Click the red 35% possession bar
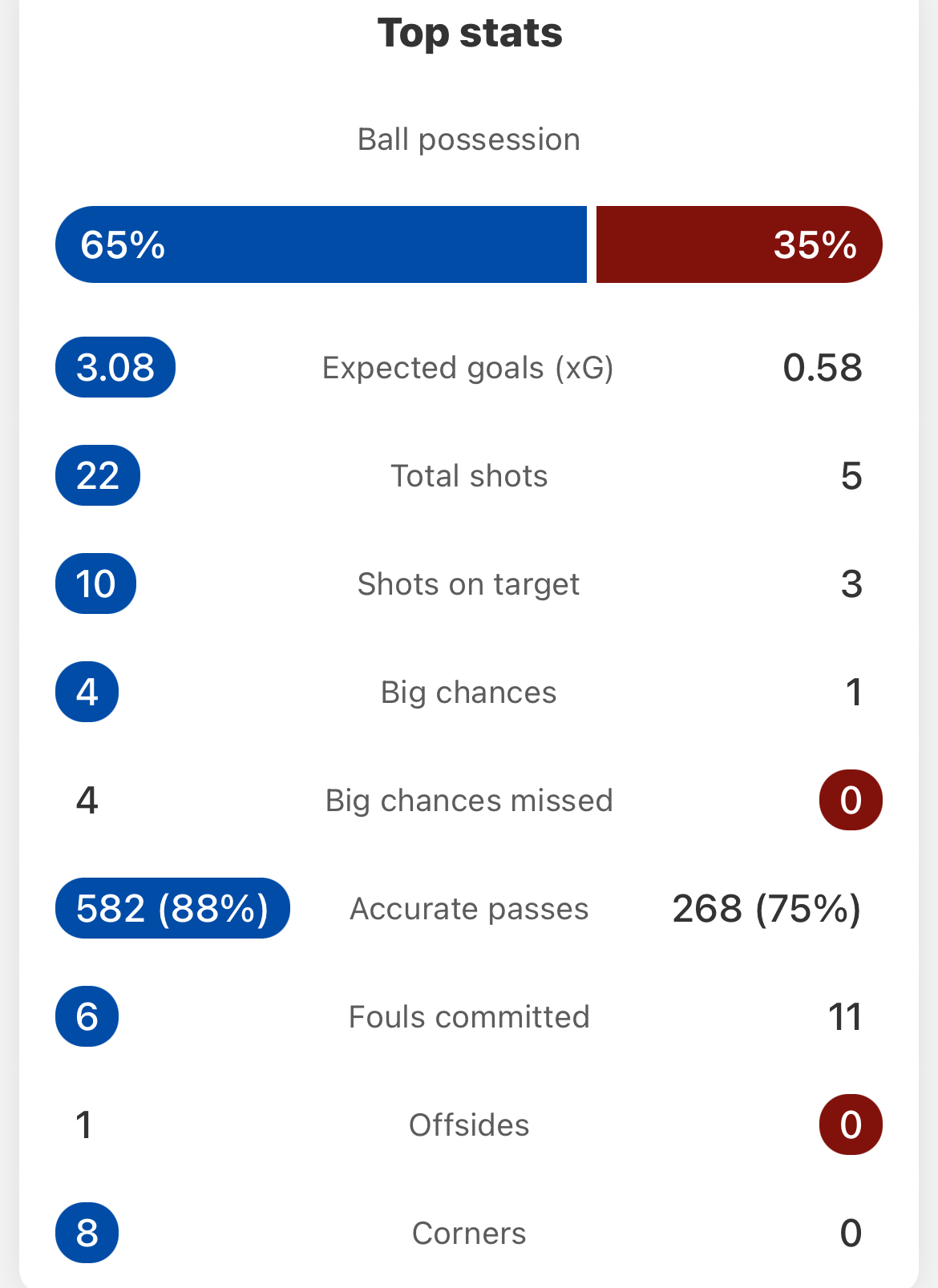The height and width of the screenshot is (1288, 938). click(738, 244)
